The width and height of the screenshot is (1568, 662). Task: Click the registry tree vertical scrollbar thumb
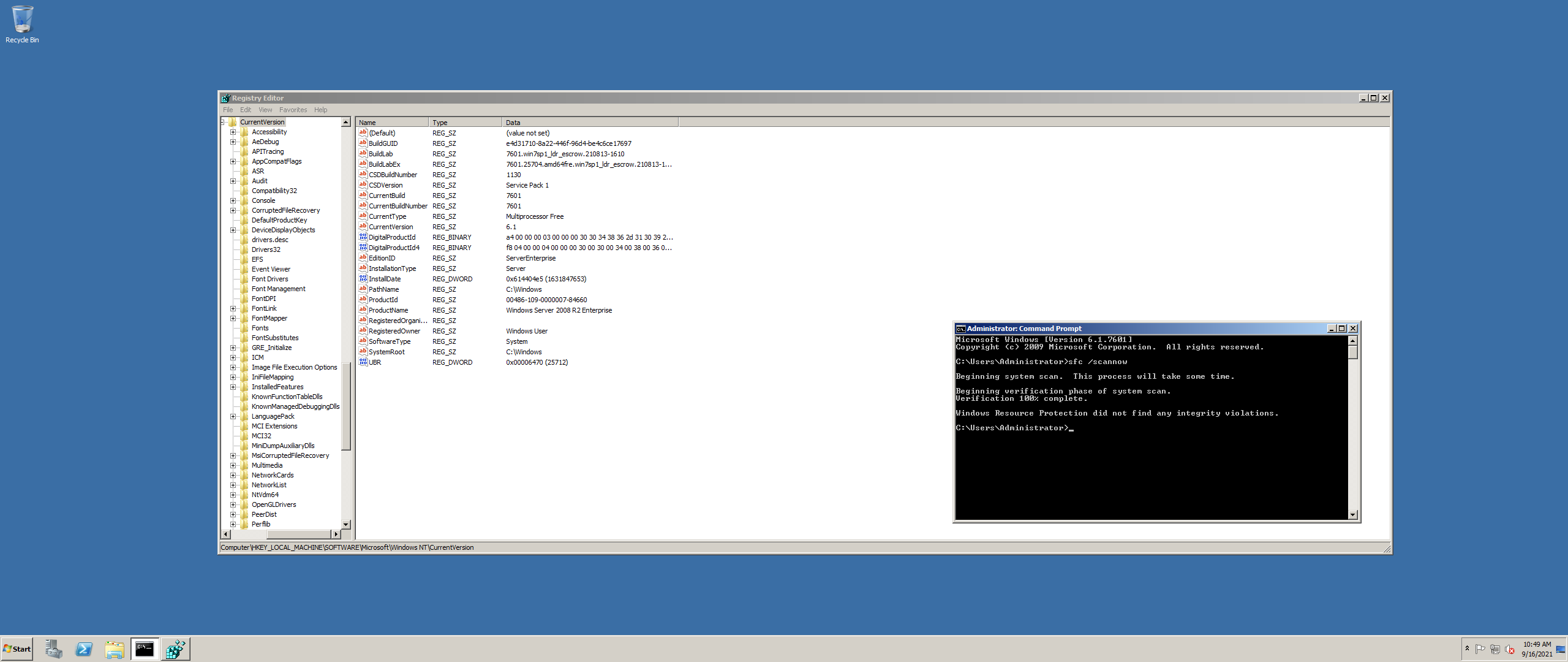point(346,408)
